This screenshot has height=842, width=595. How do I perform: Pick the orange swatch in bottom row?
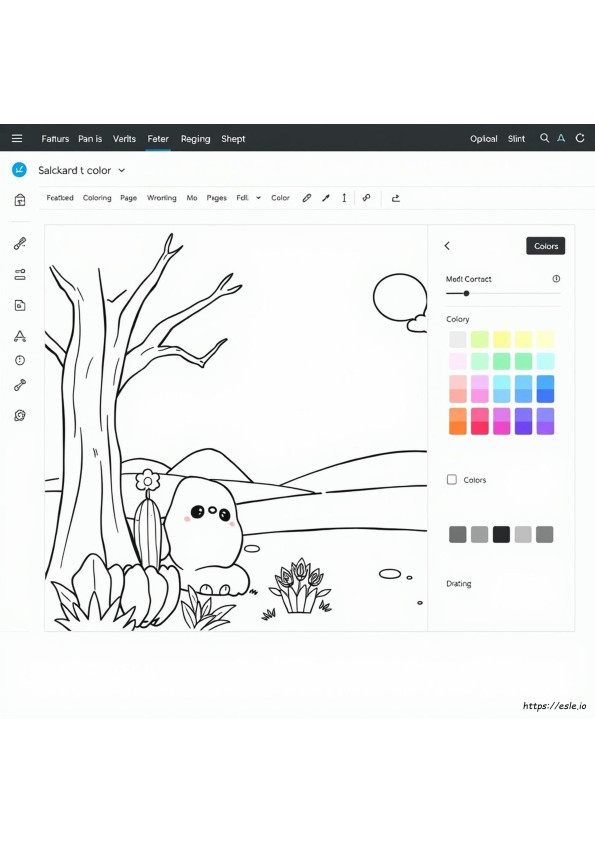[458, 421]
